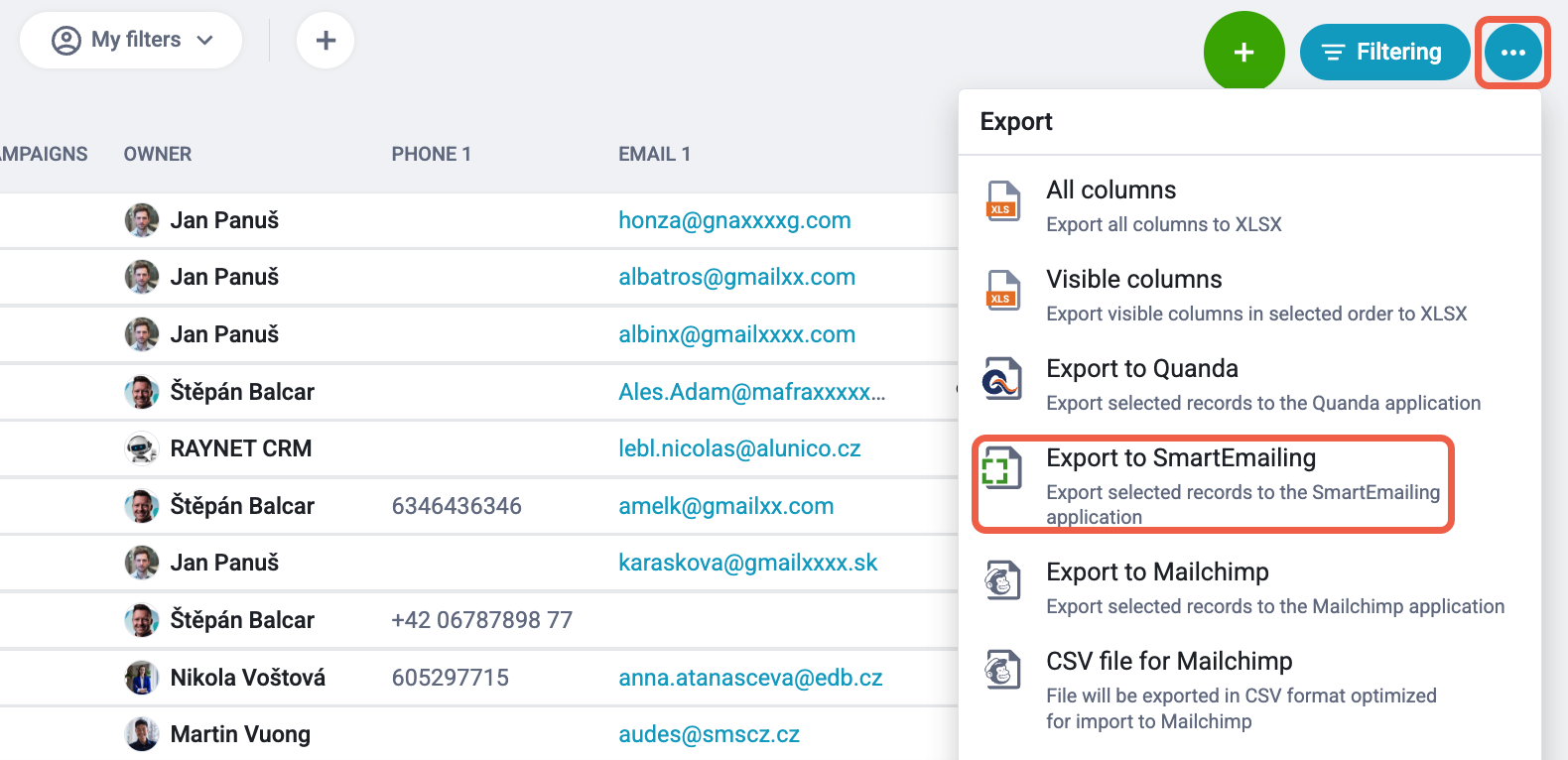Click the user icon in My filters
1568x760 pixels.
tap(66, 41)
